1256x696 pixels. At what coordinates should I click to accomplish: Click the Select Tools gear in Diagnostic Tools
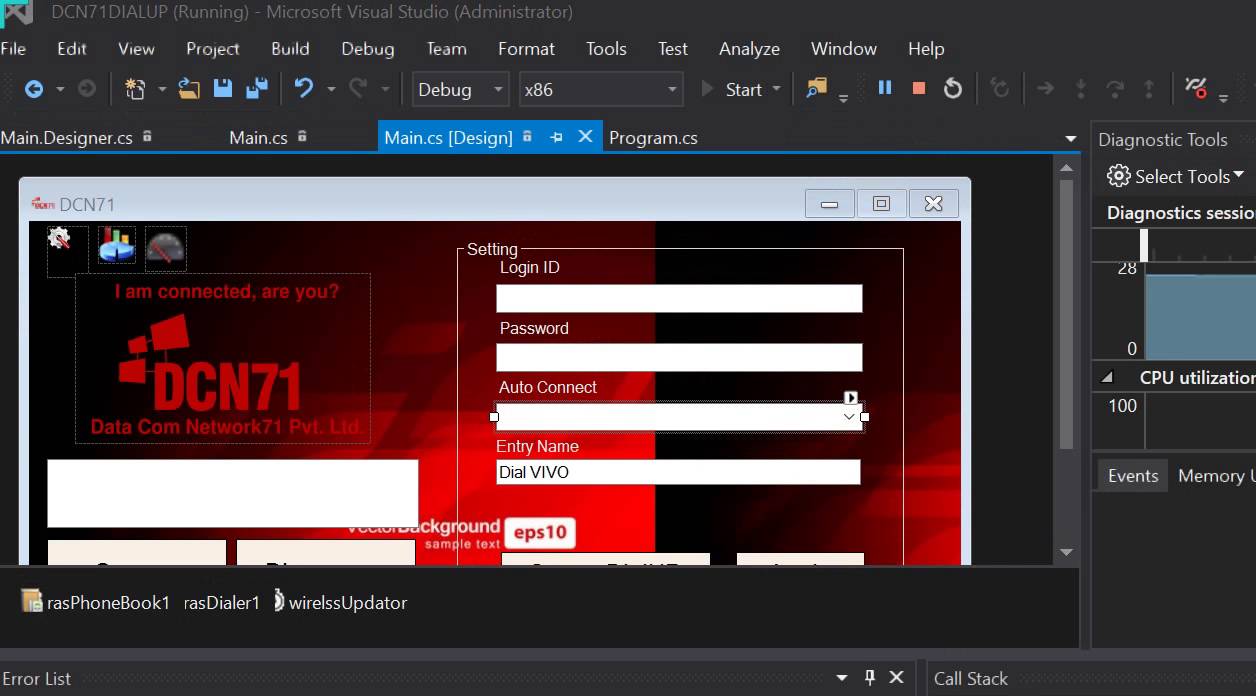1119,176
